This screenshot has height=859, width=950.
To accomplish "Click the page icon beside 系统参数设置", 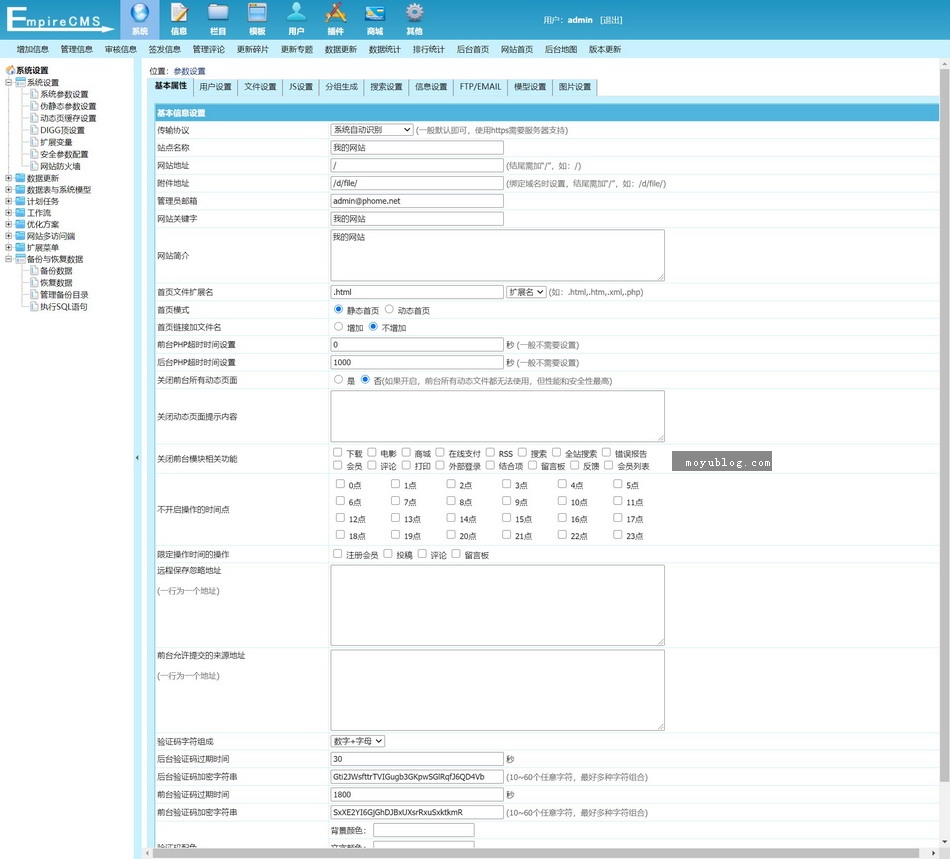I will 35,94.
